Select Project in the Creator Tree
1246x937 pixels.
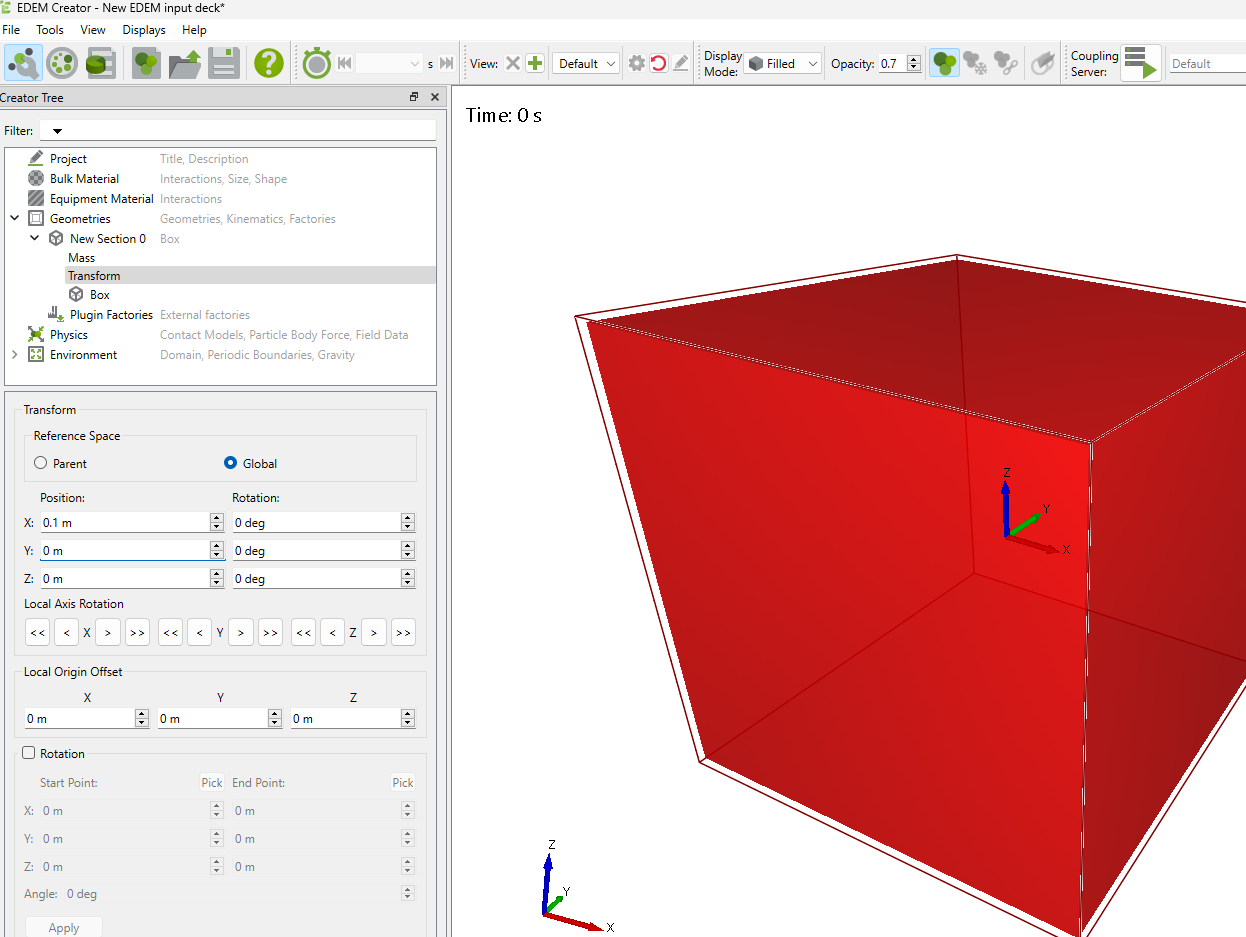[x=68, y=159]
